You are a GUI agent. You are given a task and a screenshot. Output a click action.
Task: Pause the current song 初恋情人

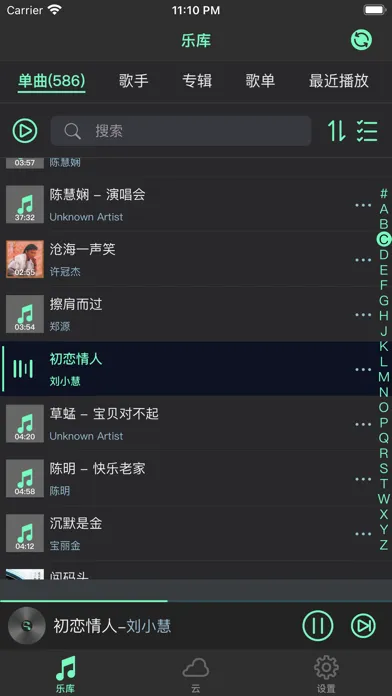click(x=317, y=626)
